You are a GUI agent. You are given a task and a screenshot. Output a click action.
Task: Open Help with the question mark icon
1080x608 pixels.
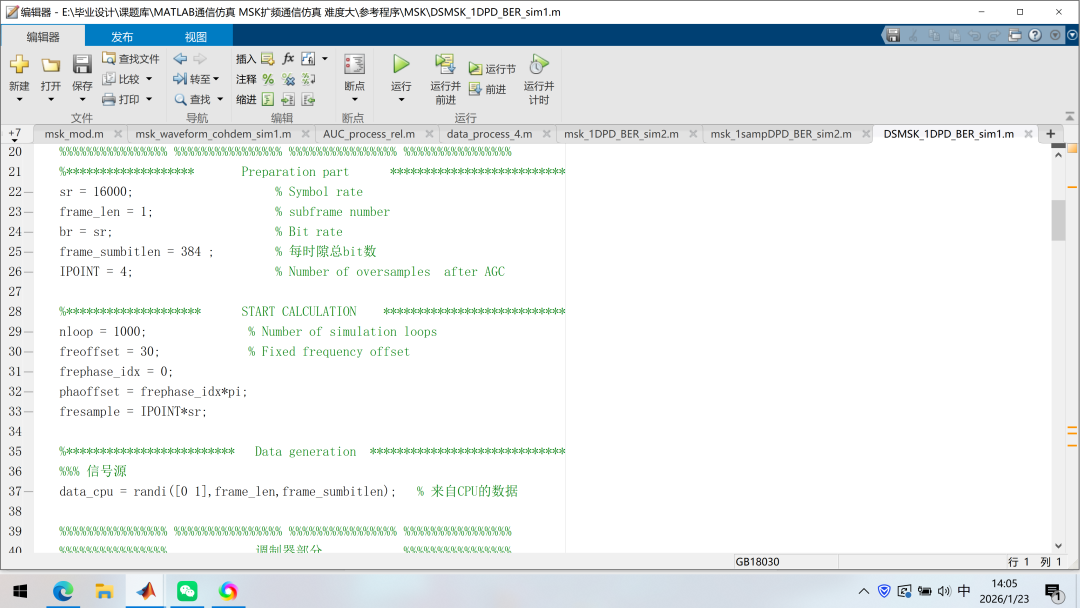tap(1035, 35)
